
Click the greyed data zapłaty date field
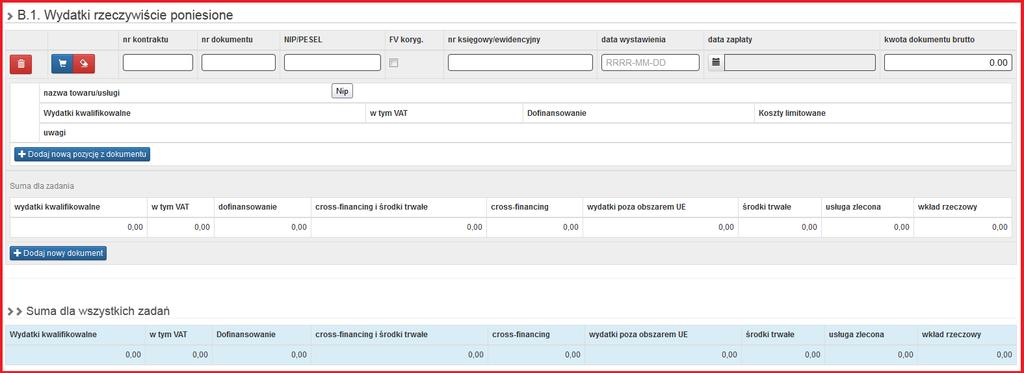click(x=799, y=63)
